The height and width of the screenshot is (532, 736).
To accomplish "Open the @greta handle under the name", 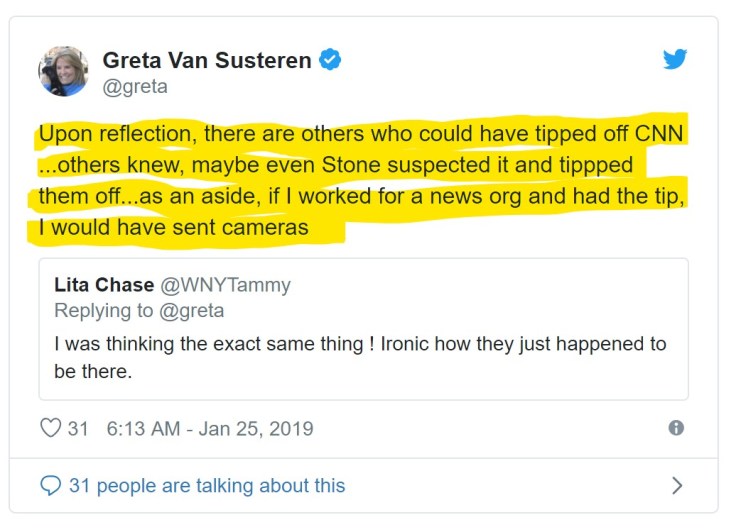I will (135, 87).
